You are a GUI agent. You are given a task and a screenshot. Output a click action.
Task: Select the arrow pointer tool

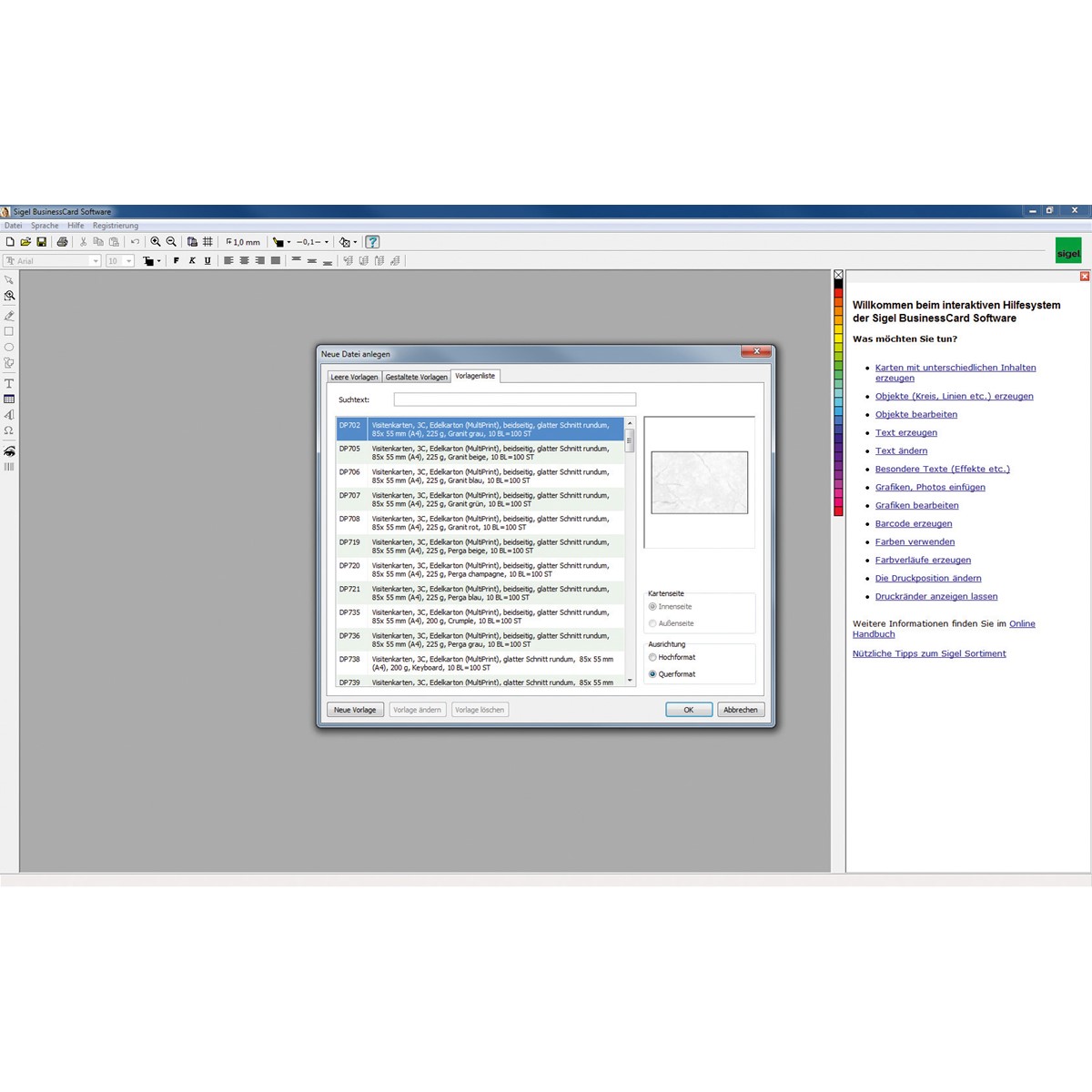[9, 280]
